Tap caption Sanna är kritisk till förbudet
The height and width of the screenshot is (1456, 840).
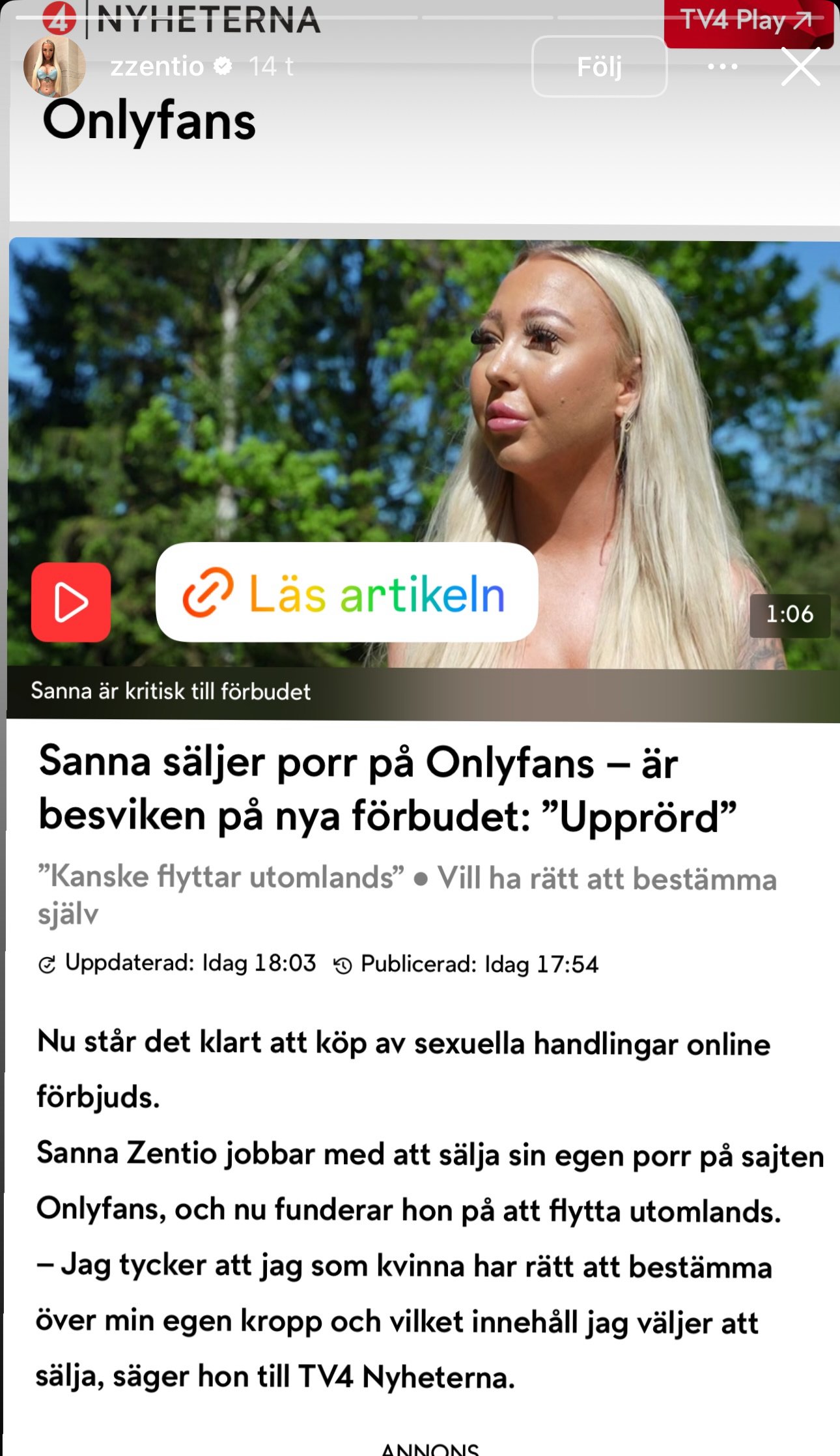(x=171, y=691)
